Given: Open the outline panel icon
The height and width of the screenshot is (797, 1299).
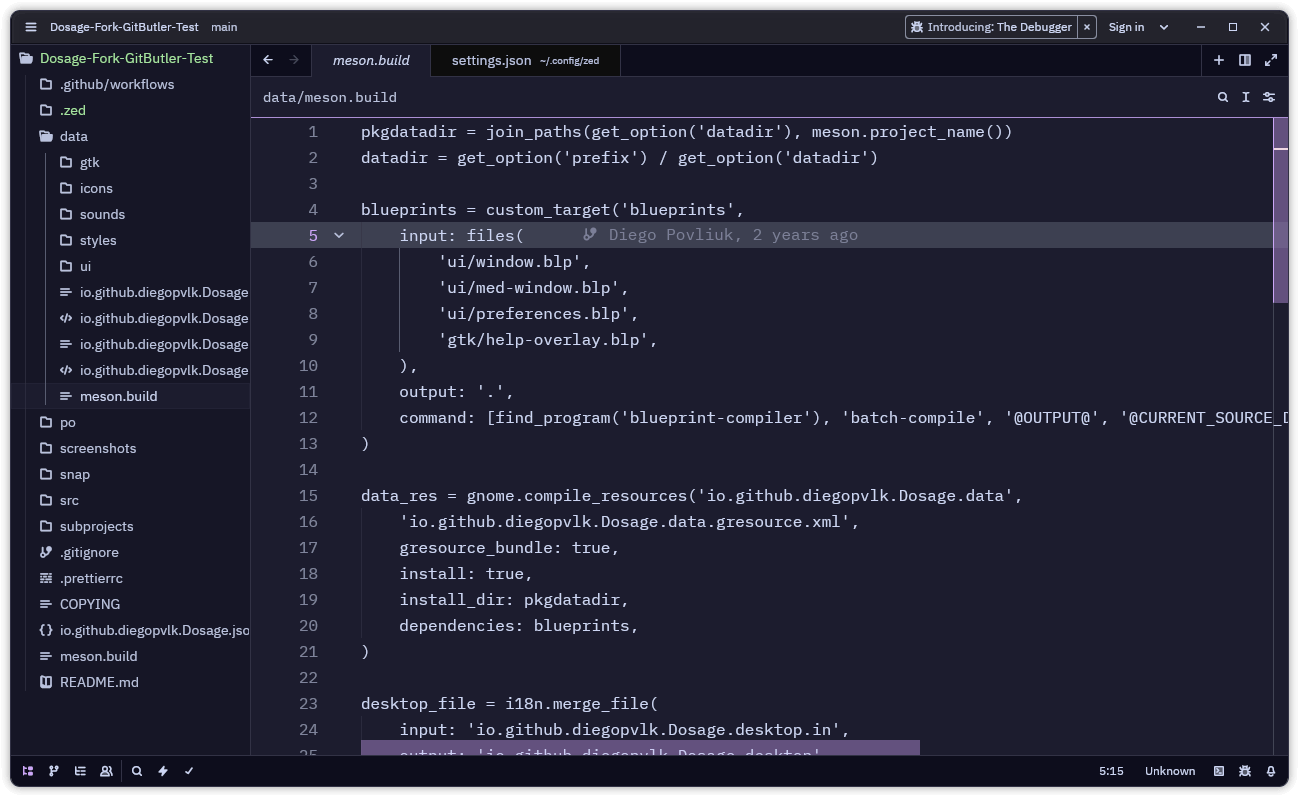Looking at the screenshot, I should (80, 771).
